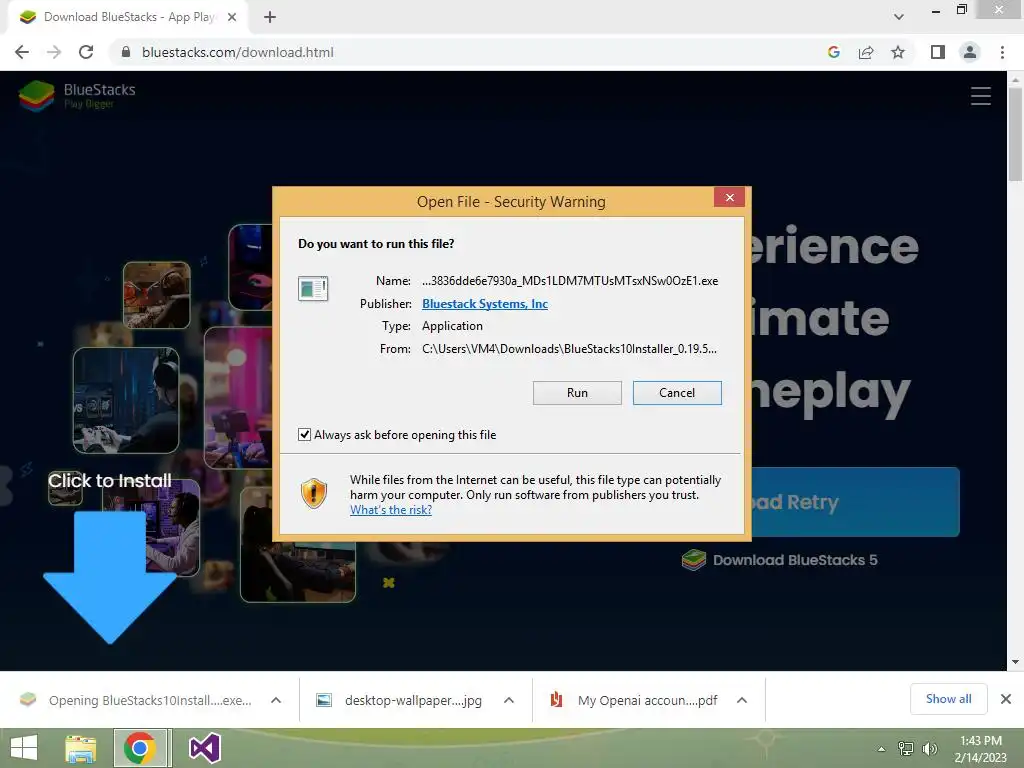The height and width of the screenshot is (768, 1024).
Task: Click the BlueStacks logo on page
Action: tap(77, 96)
